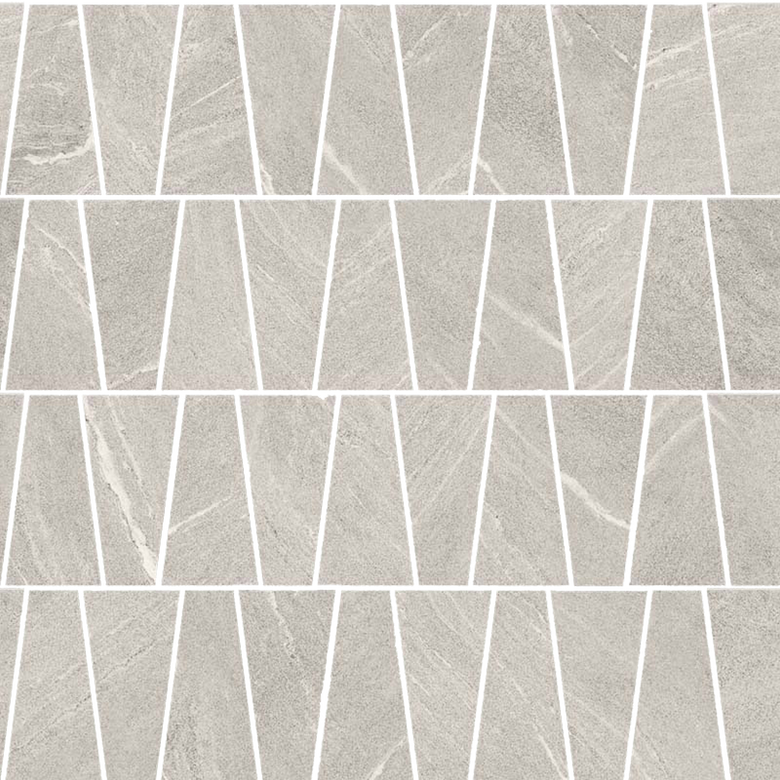Click the top-row tile with white streaks near the upper right
Image resolution: width=780 pixels, height=780 pixels.
pyautogui.click(x=678, y=99)
